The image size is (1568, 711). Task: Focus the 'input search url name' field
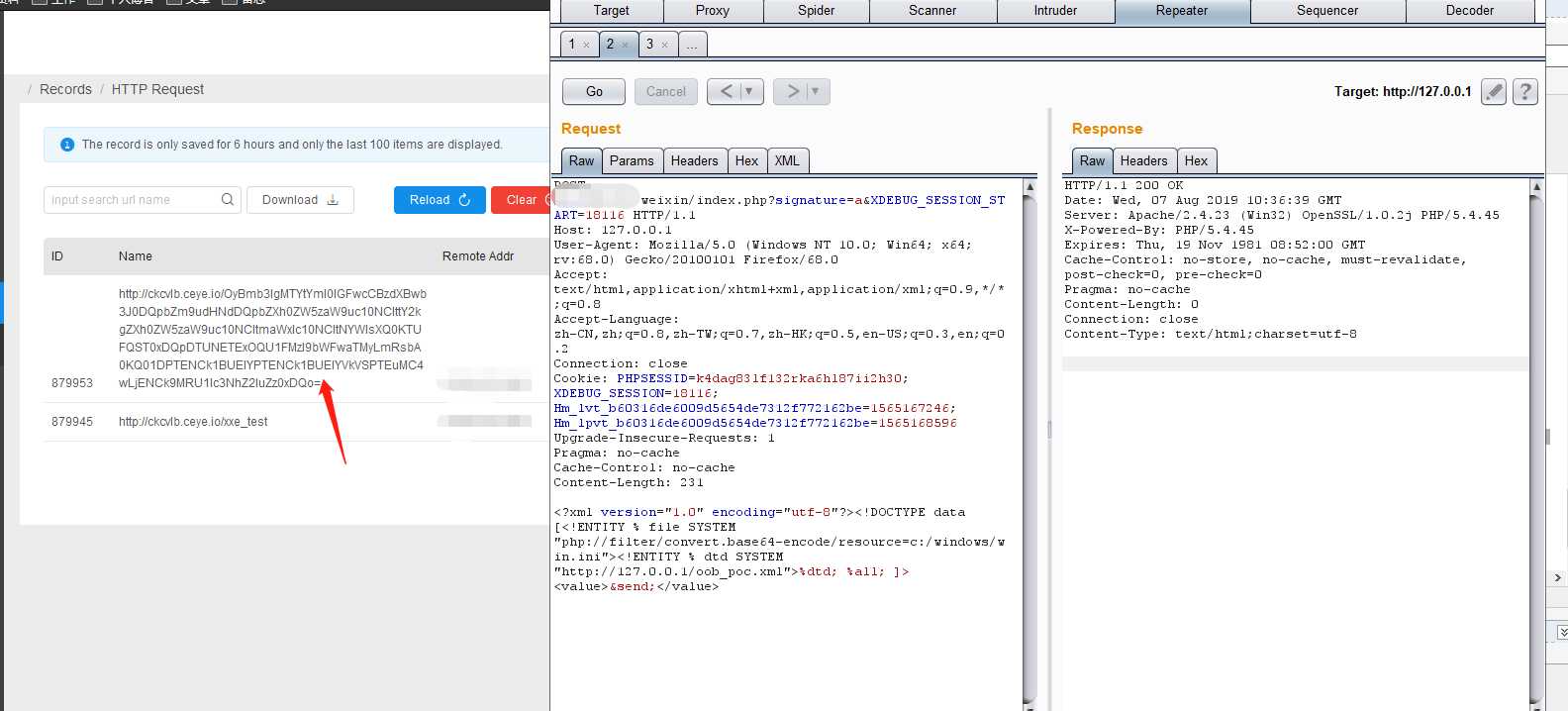click(x=143, y=199)
